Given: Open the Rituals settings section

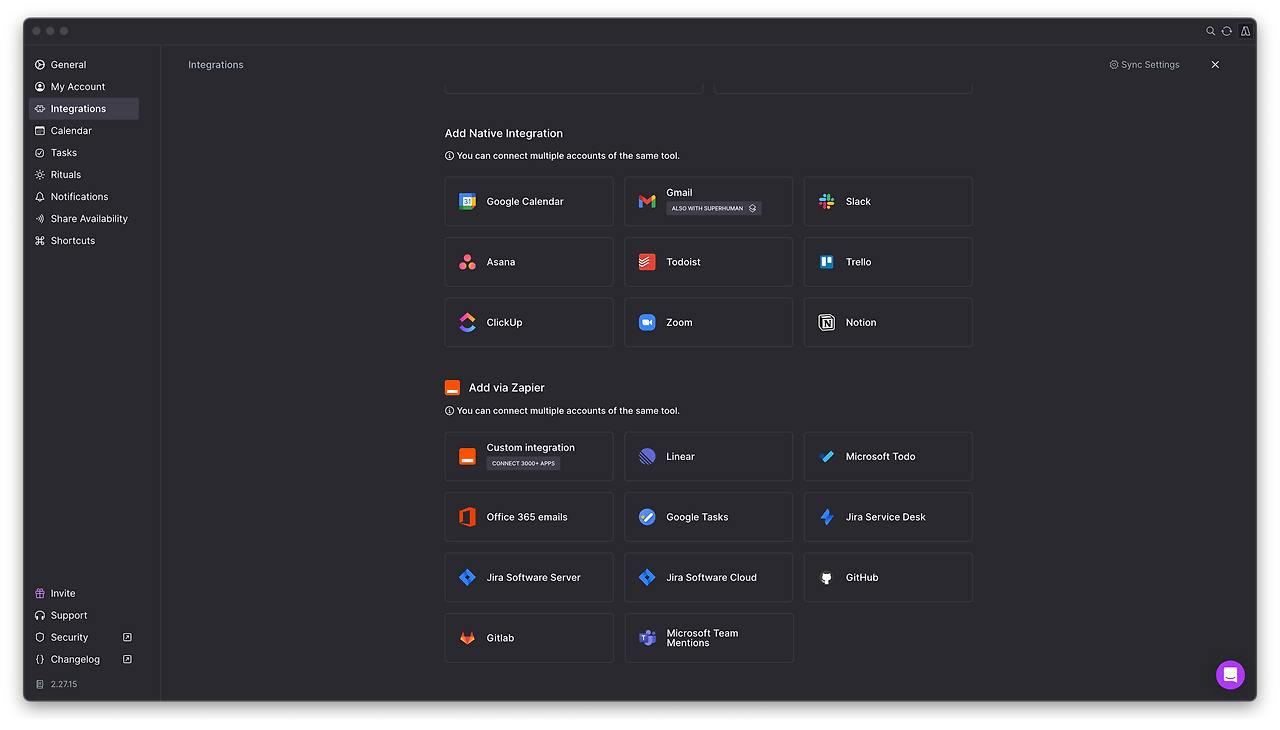Looking at the screenshot, I should click(x=84, y=175).
